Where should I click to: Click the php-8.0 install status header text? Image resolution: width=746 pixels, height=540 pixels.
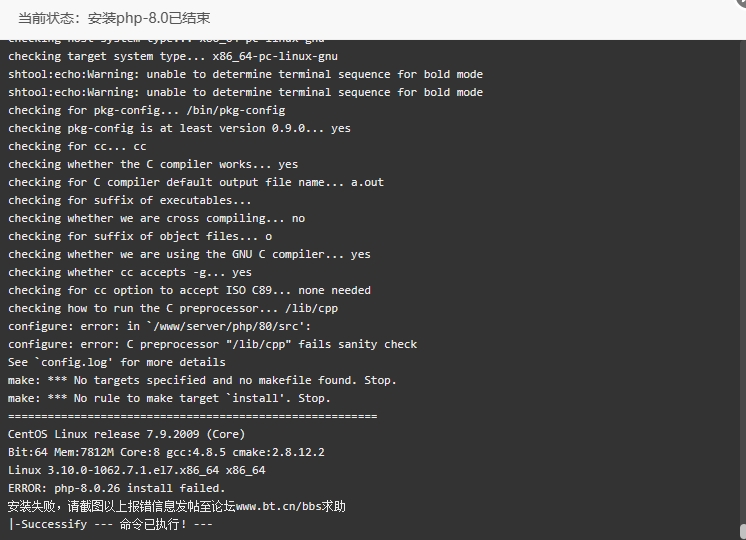(x=114, y=19)
